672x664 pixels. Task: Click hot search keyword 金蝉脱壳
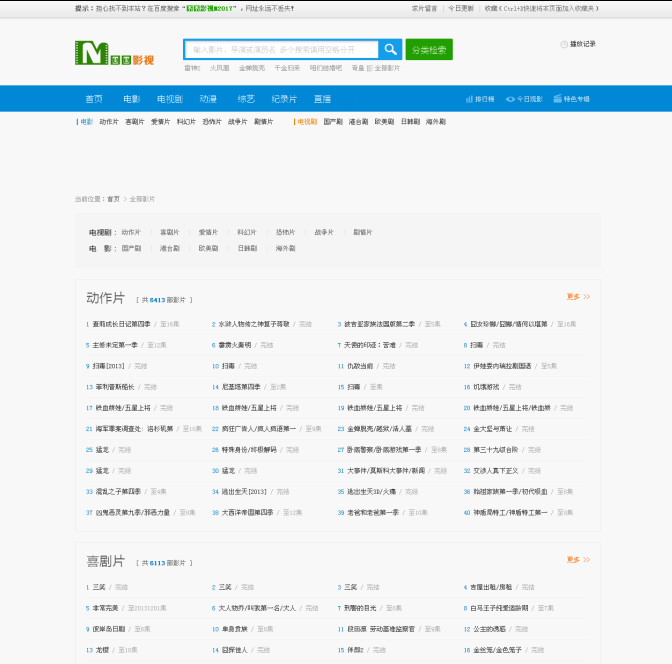(252, 68)
